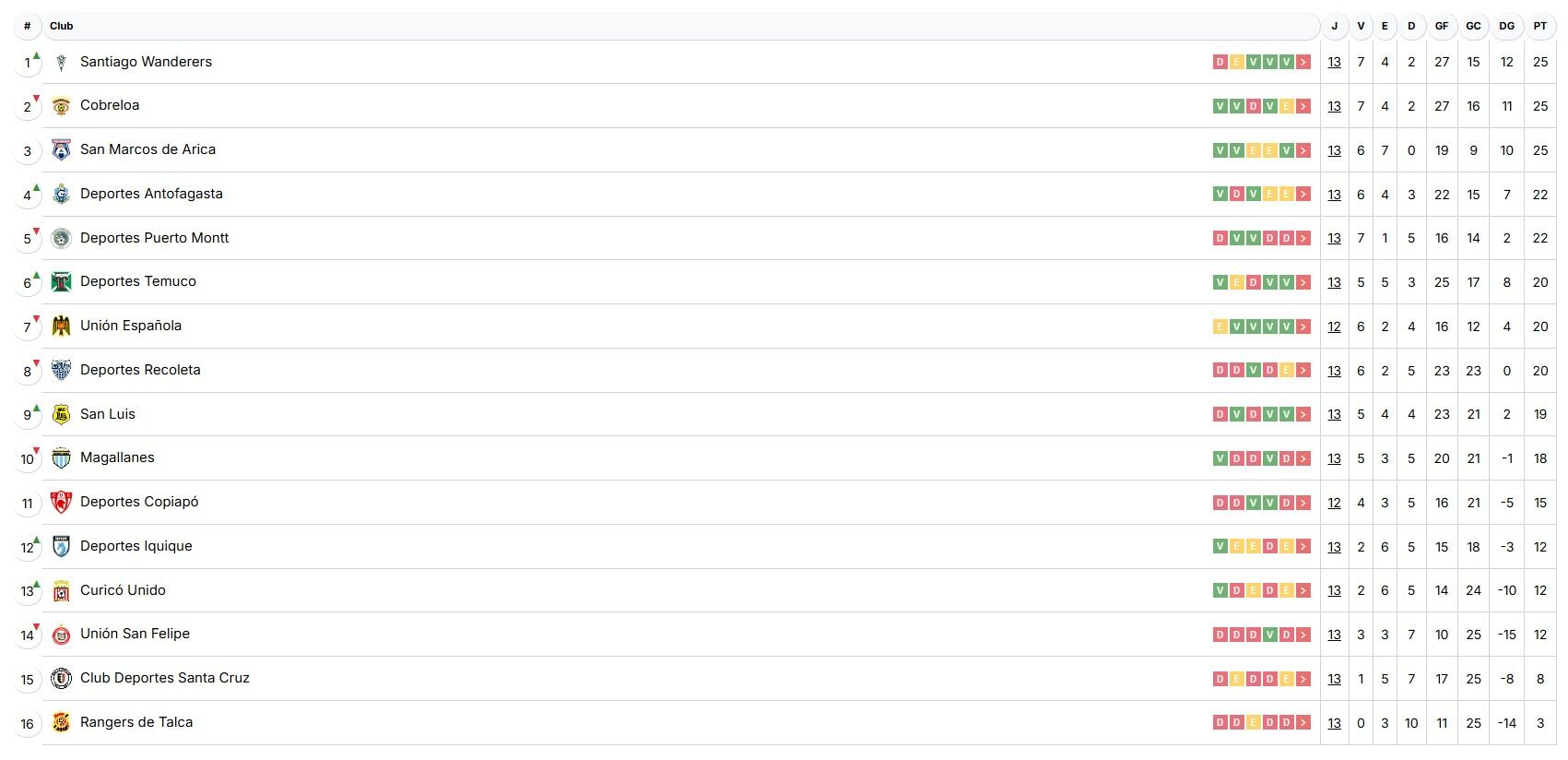Click the Deportes Copiapó crest icon
The width and height of the screenshot is (1568, 760).
(61, 503)
